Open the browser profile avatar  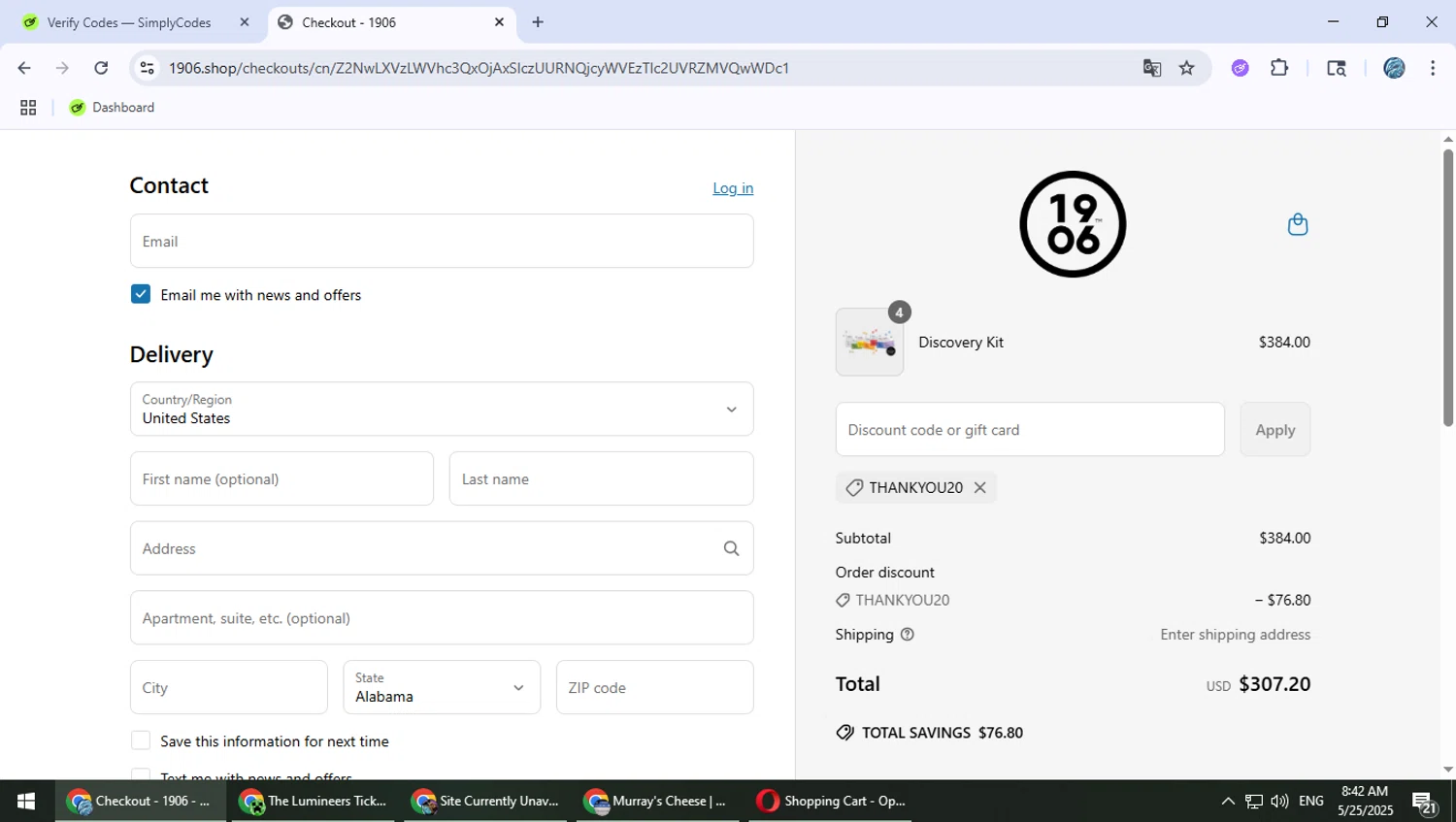click(x=1394, y=68)
